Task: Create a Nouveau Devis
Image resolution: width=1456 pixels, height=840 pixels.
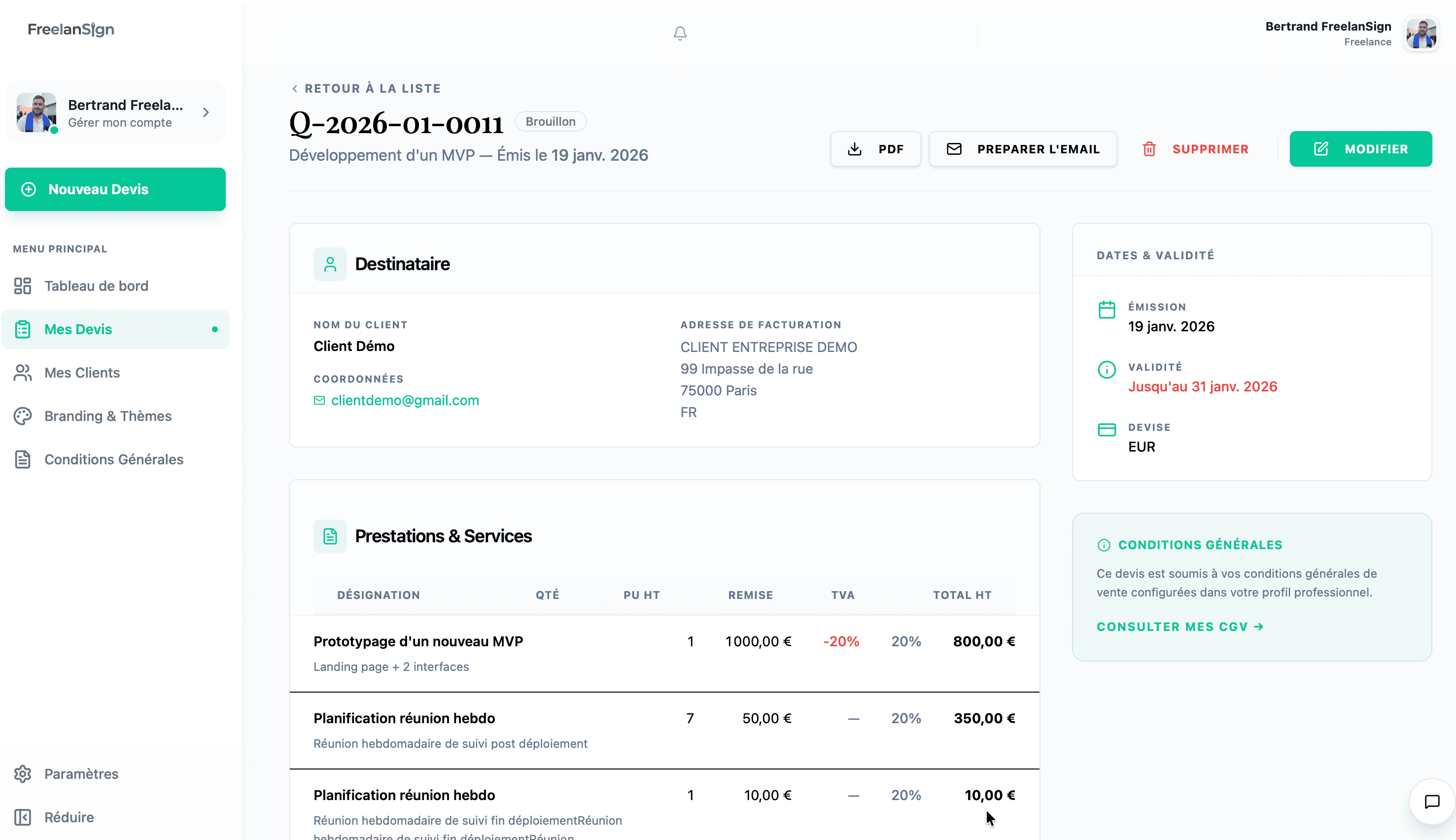Action: [x=115, y=189]
